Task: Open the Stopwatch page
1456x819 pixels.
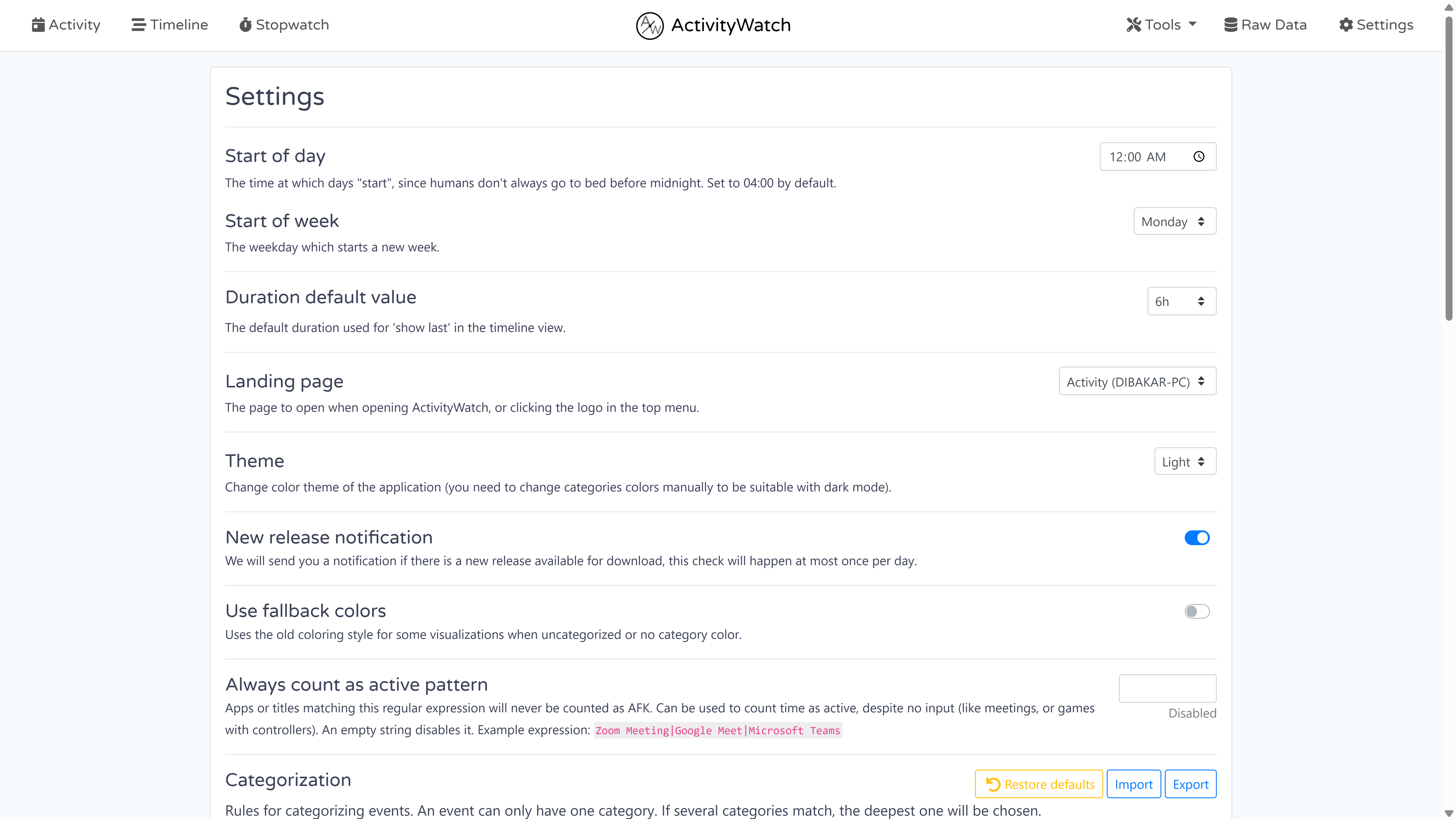Action: pyautogui.click(x=284, y=25)
